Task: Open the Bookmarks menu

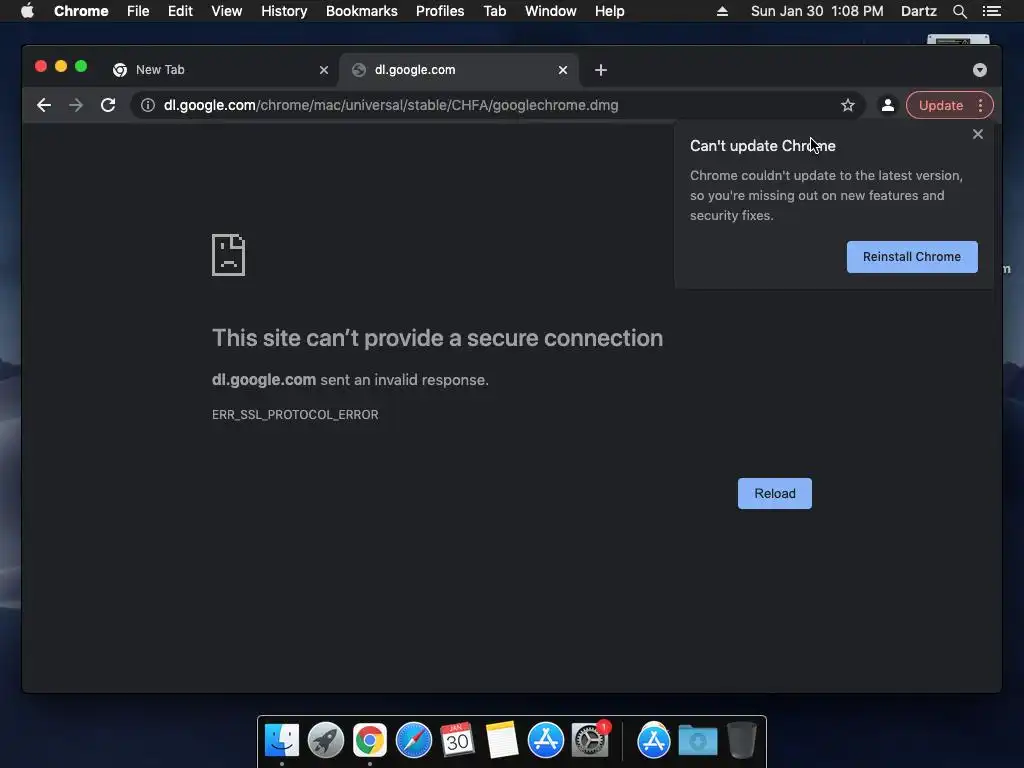Action: [361, 11]
